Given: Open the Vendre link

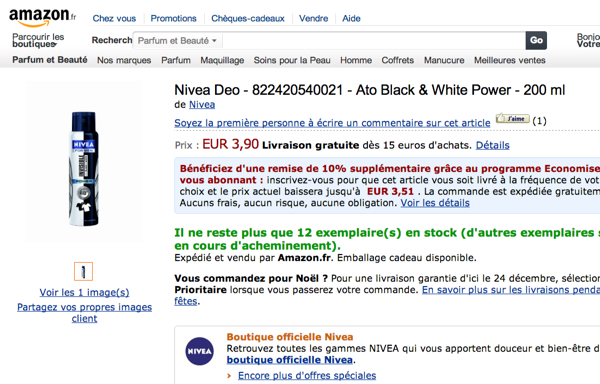Looking at the screenshot, I should 313,18.
